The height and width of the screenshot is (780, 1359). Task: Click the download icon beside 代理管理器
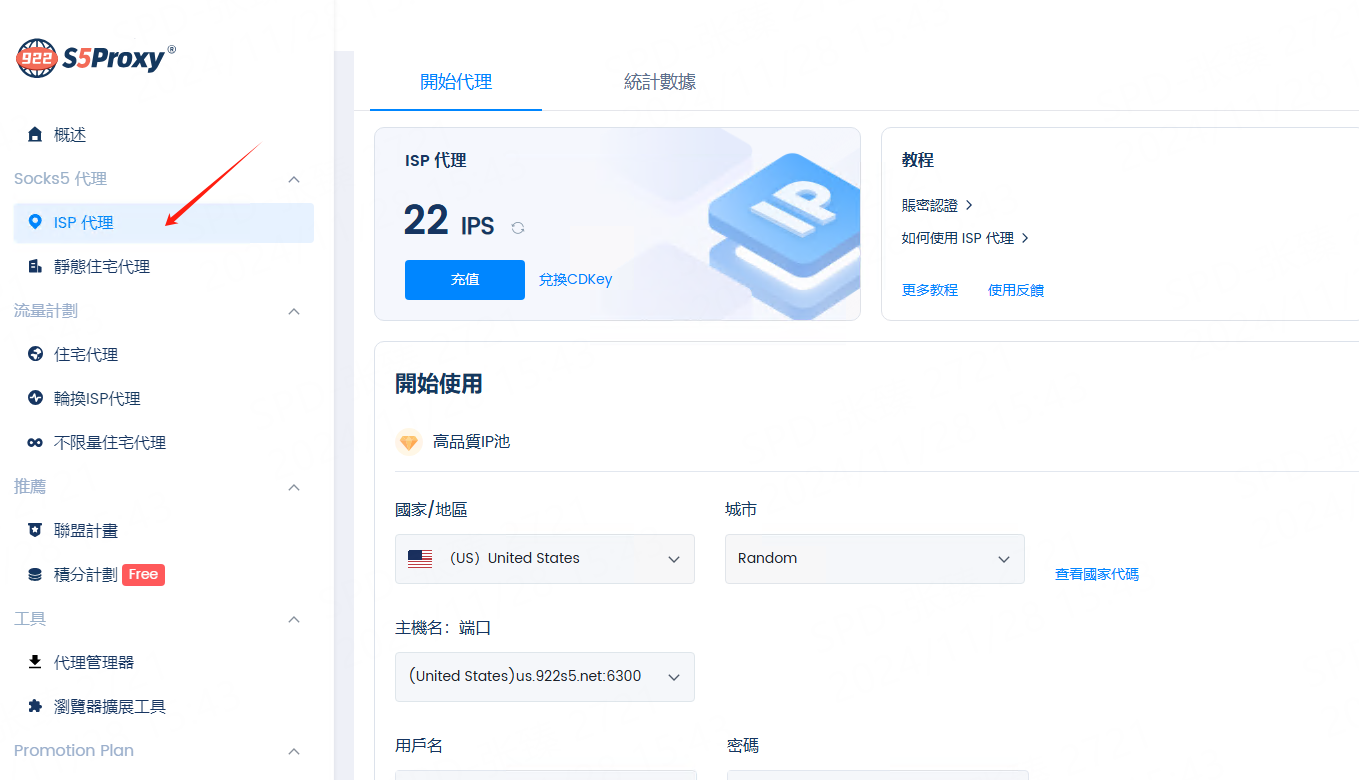[35, 663]
